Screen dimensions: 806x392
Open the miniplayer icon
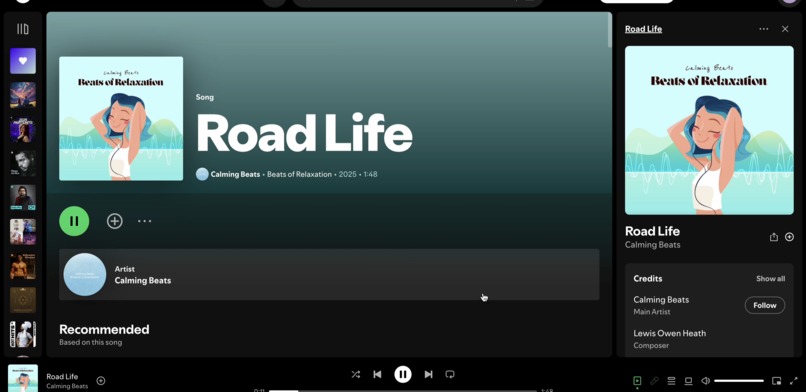tap(776, 381)
